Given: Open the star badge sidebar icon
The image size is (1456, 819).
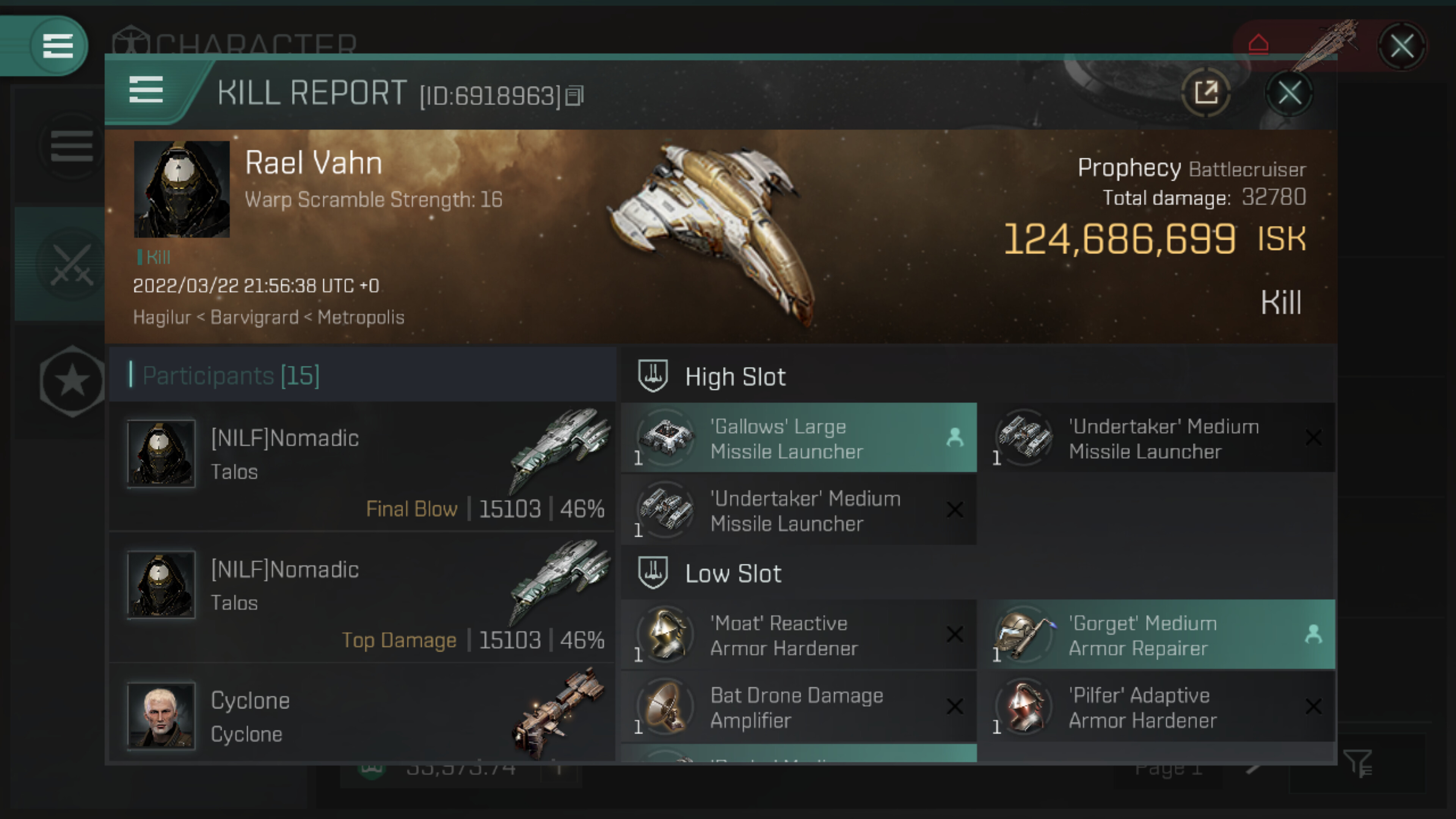Looking at the screenshot, I should coord(72,381).
